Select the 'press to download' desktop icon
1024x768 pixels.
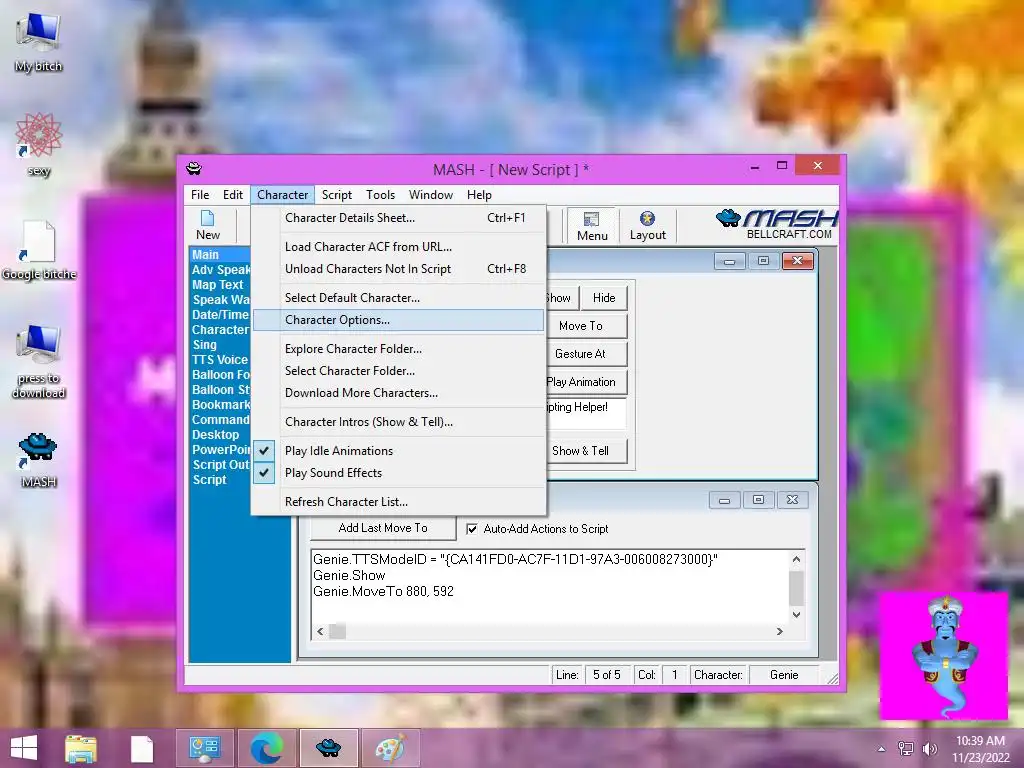click(x=39, y=361)
